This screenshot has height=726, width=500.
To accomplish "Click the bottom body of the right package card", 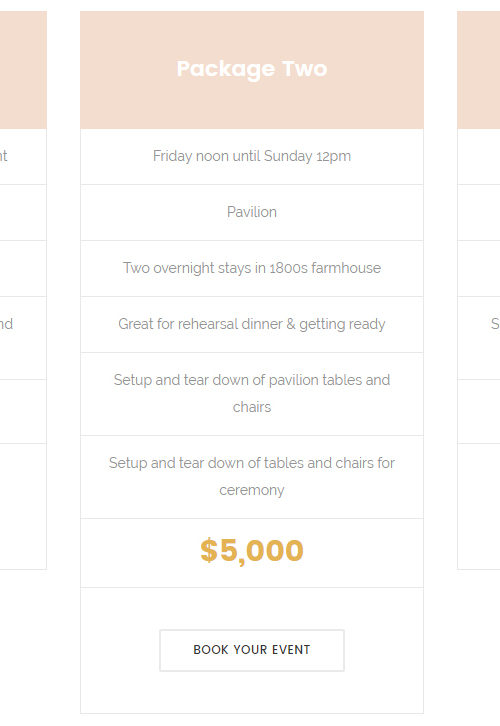I will coord(479,507).
